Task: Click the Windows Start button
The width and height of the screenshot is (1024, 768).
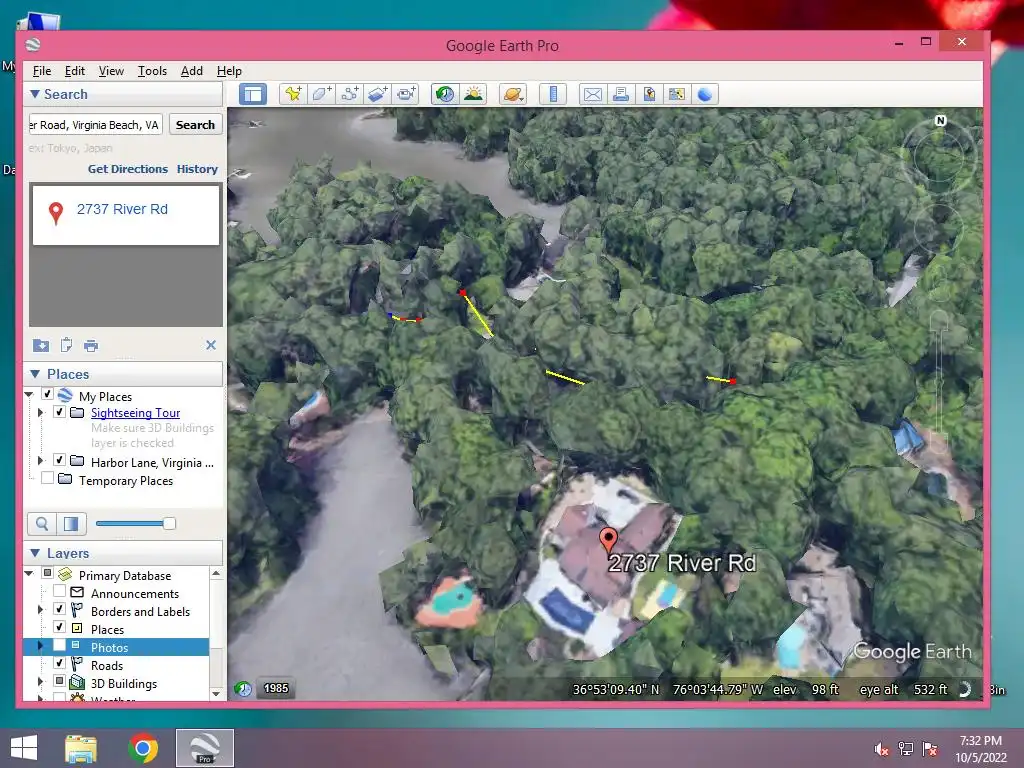Action: tap(24, 748)
